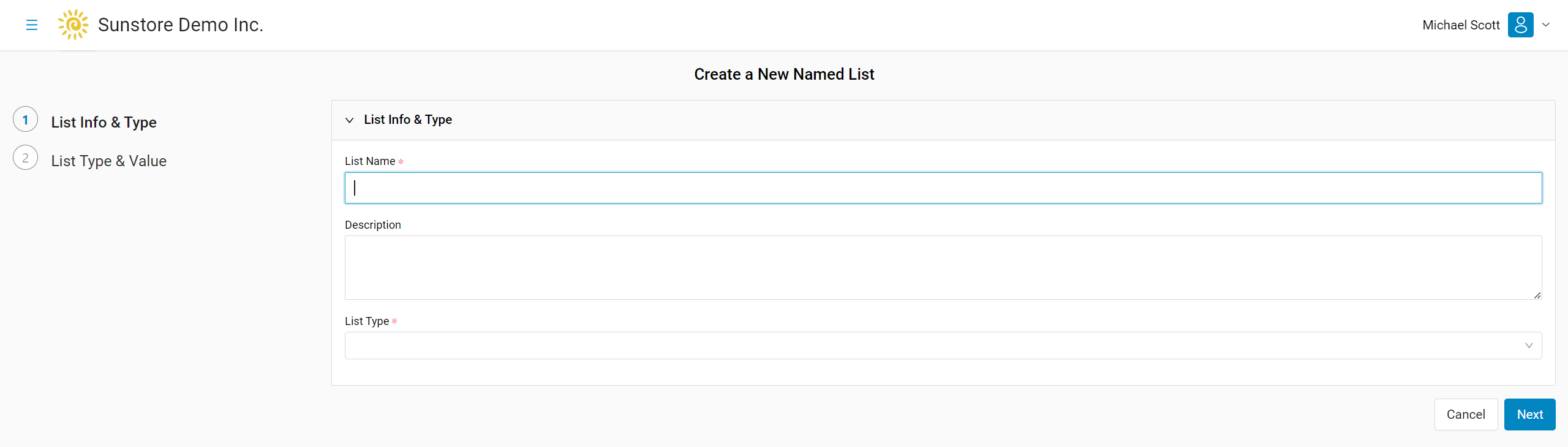This screenshot has width=1568, height=447.
Task: Open the hamburger navigation menu
Action: click(32, 25)
